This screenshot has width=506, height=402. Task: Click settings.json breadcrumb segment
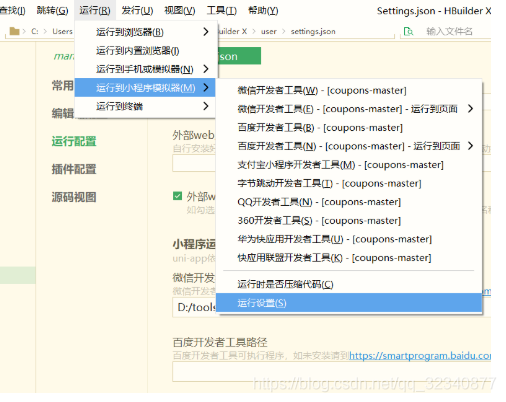click(x=313, y=31)
